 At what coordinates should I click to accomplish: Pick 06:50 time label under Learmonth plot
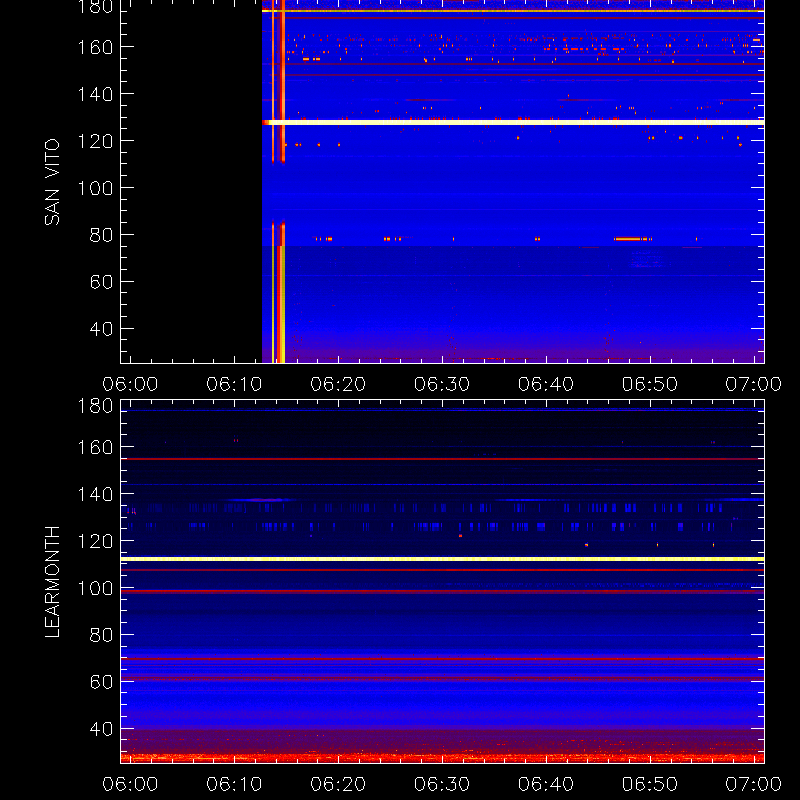[650, 784]
